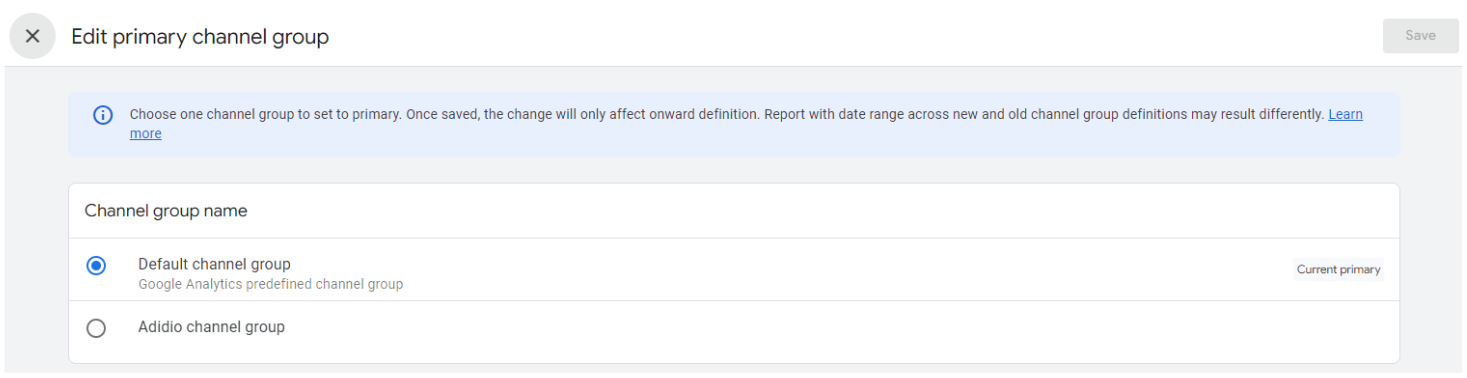This screenshot has height=378, width=1467.
Task: Click the Current primary badge
Action: click(1338, 269)
